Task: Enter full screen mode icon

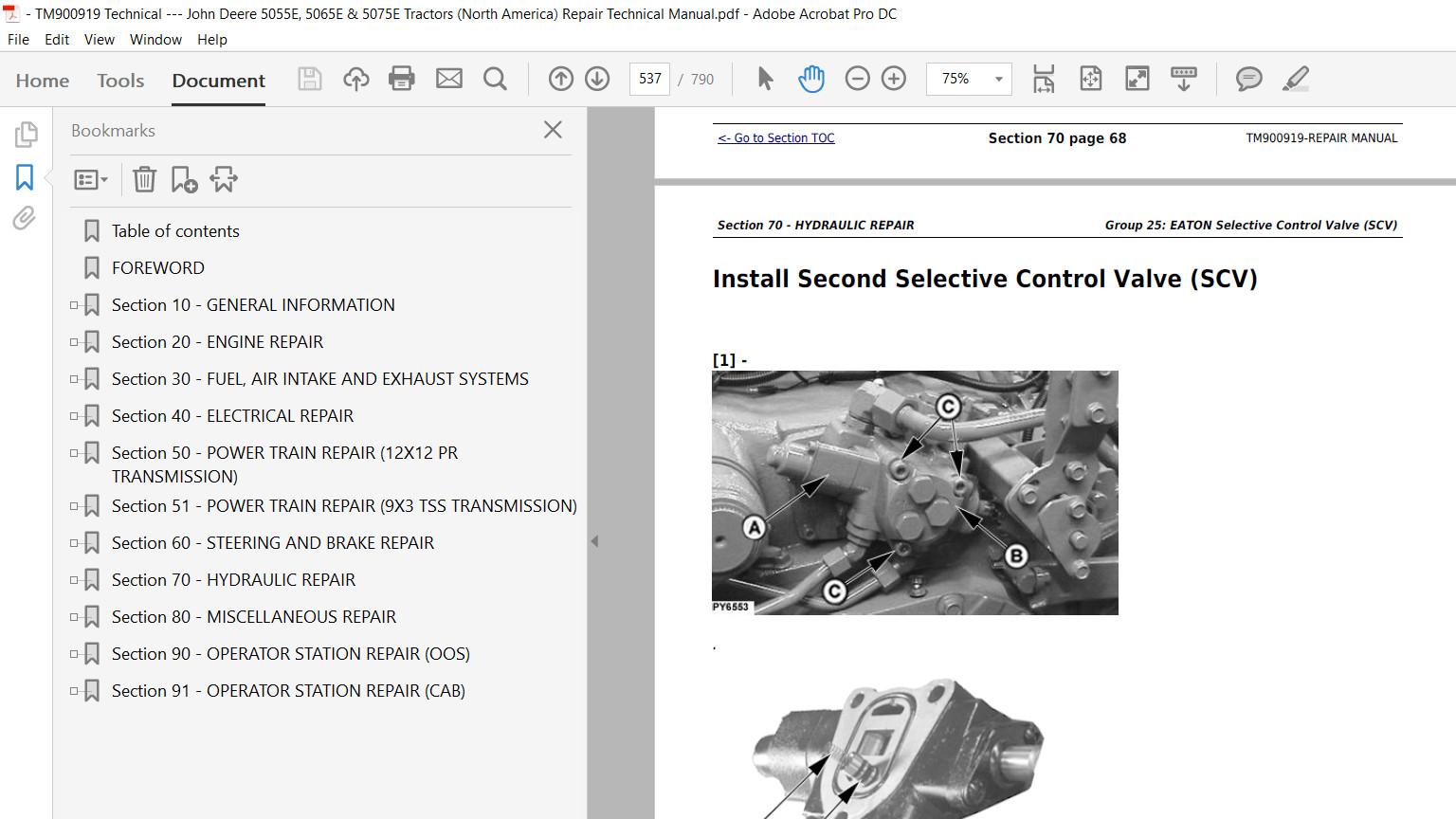Action: point(1137,79)
